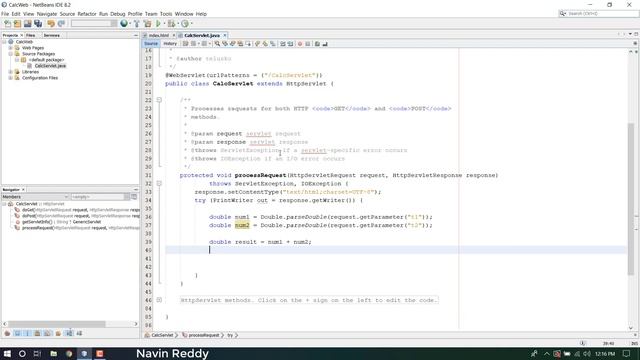This screenshot has width=640, height=360.
Task: Open File Explorer from the taskbar
Action: (53, 353)
